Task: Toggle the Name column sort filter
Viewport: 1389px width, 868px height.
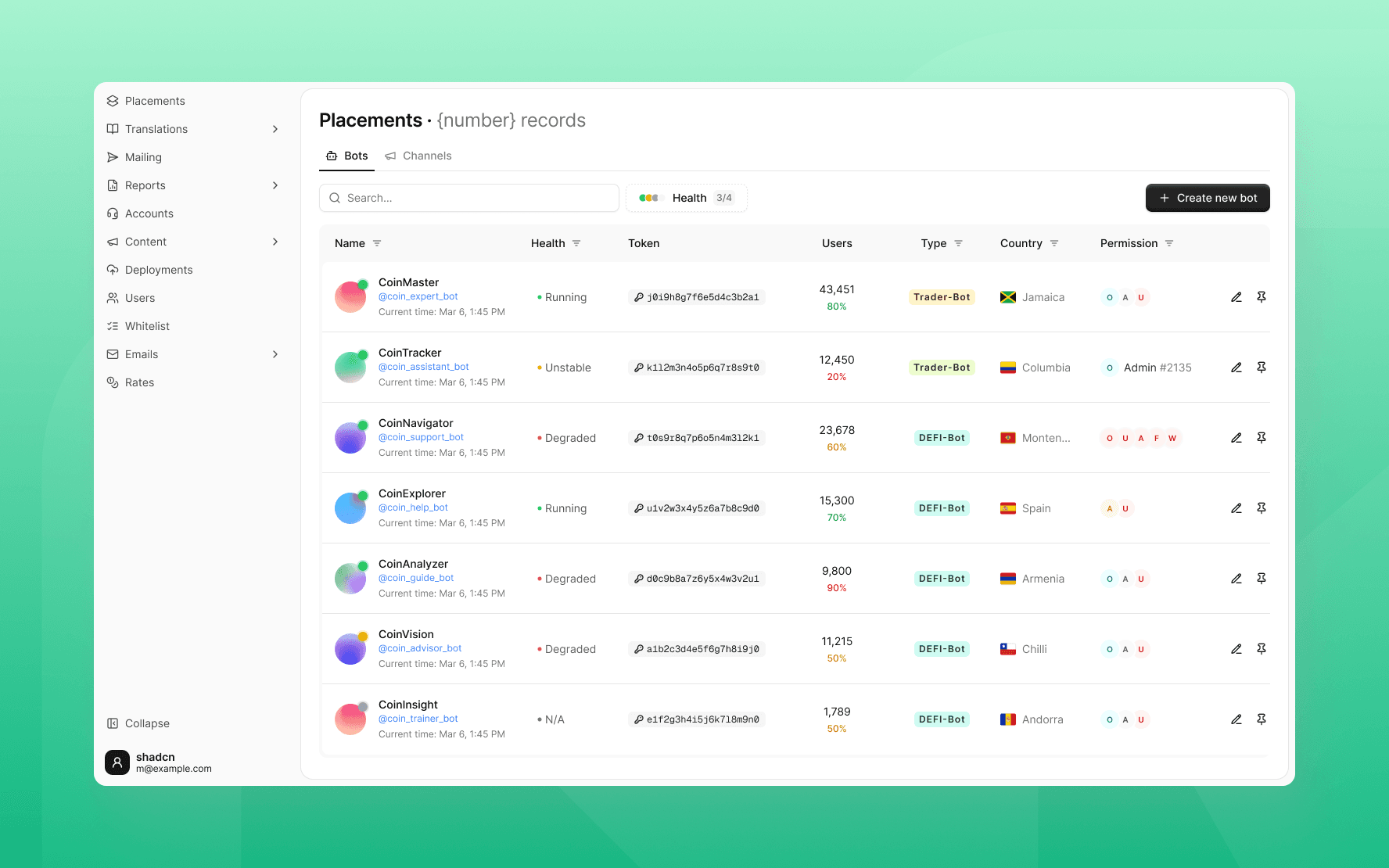Action: [x=377, y=243]
